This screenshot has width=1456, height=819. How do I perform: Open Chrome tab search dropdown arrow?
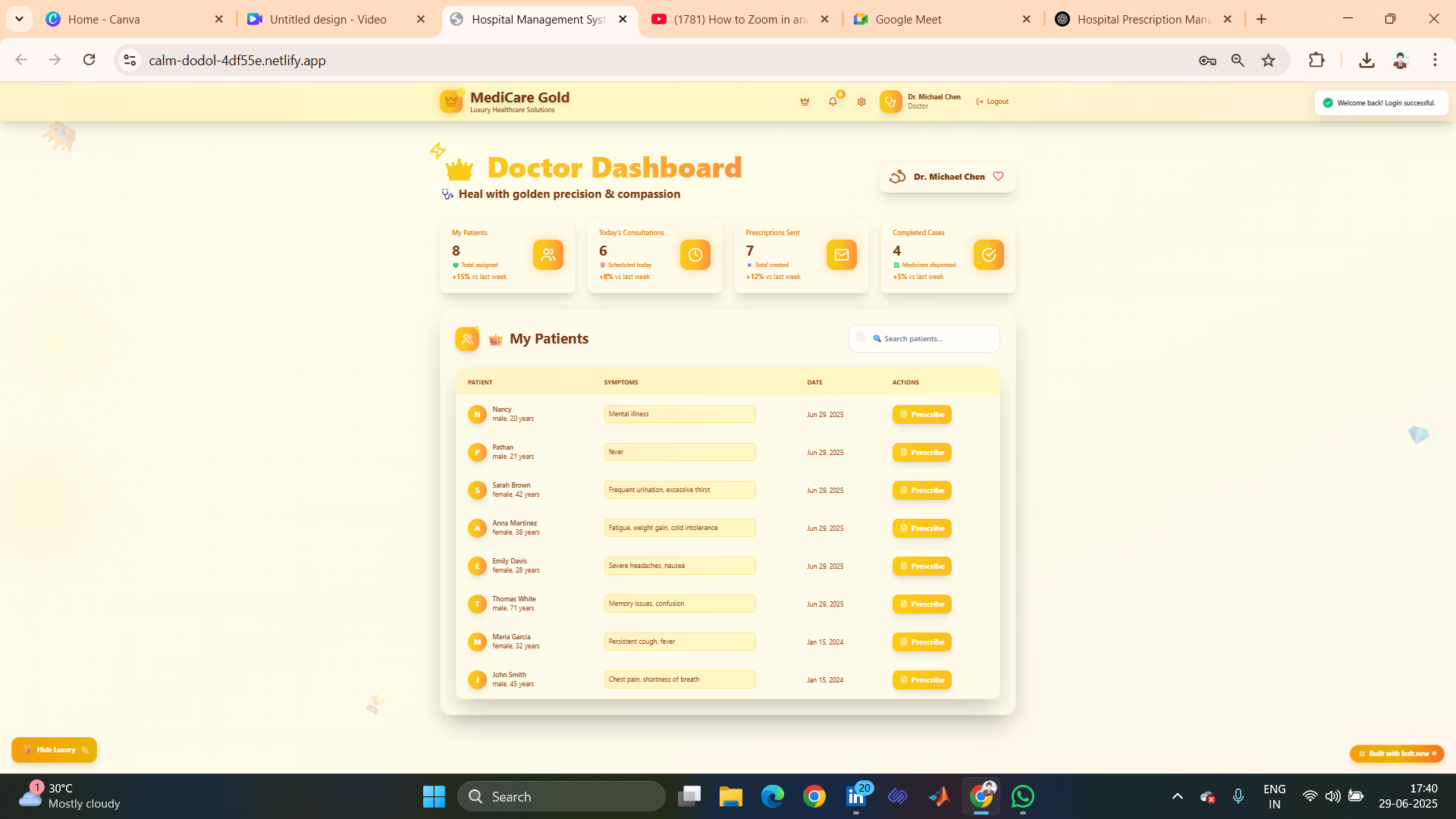click(19, 19)
